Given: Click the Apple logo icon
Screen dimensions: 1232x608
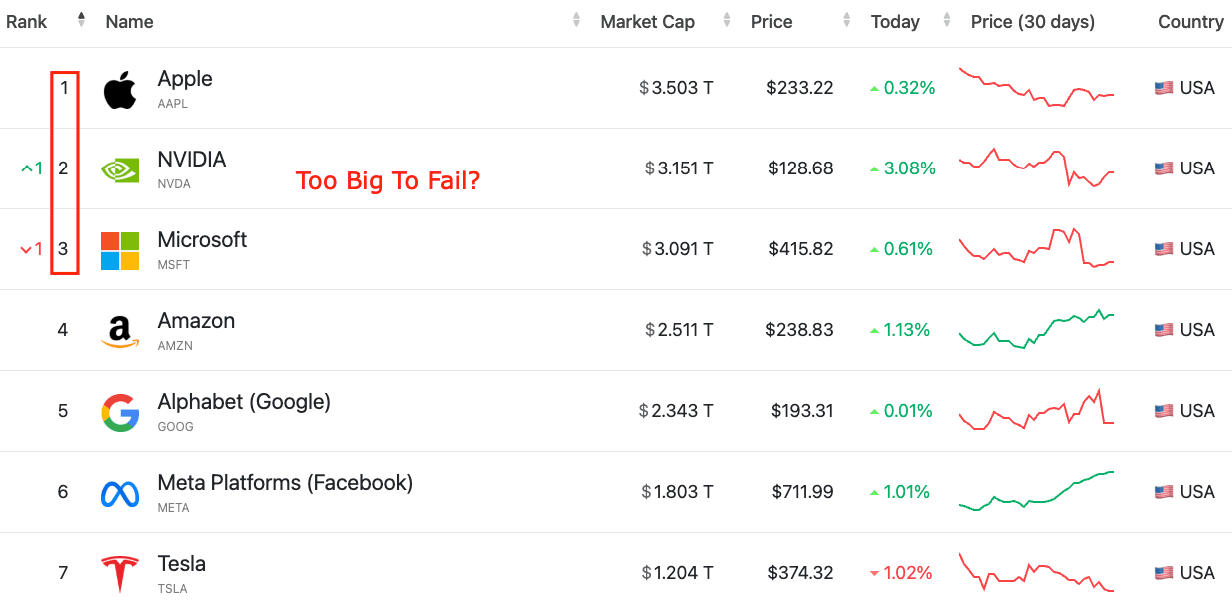Looking at the screenshot, I should pos(119,87).
